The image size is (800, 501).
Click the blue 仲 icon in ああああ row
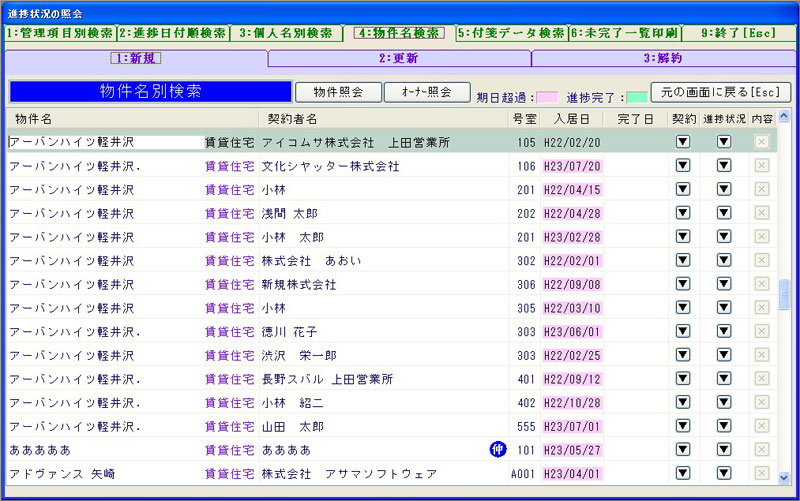point(497,450)
